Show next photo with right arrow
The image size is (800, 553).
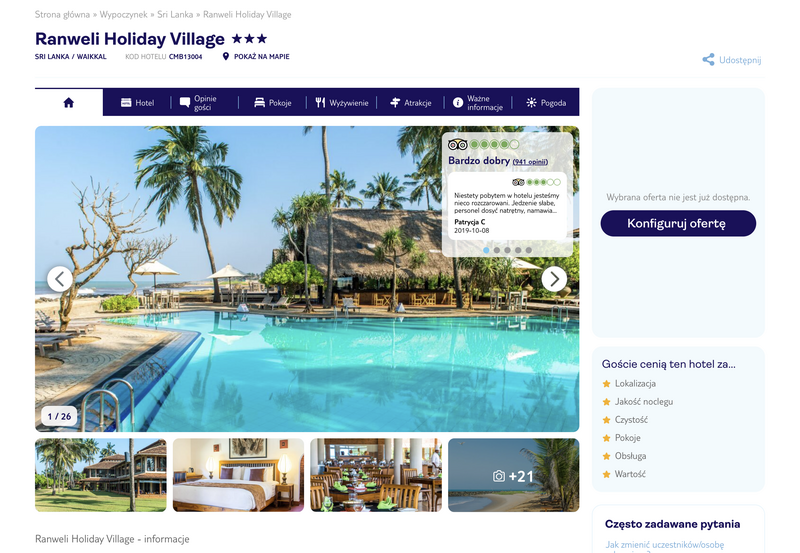[554, 279]
